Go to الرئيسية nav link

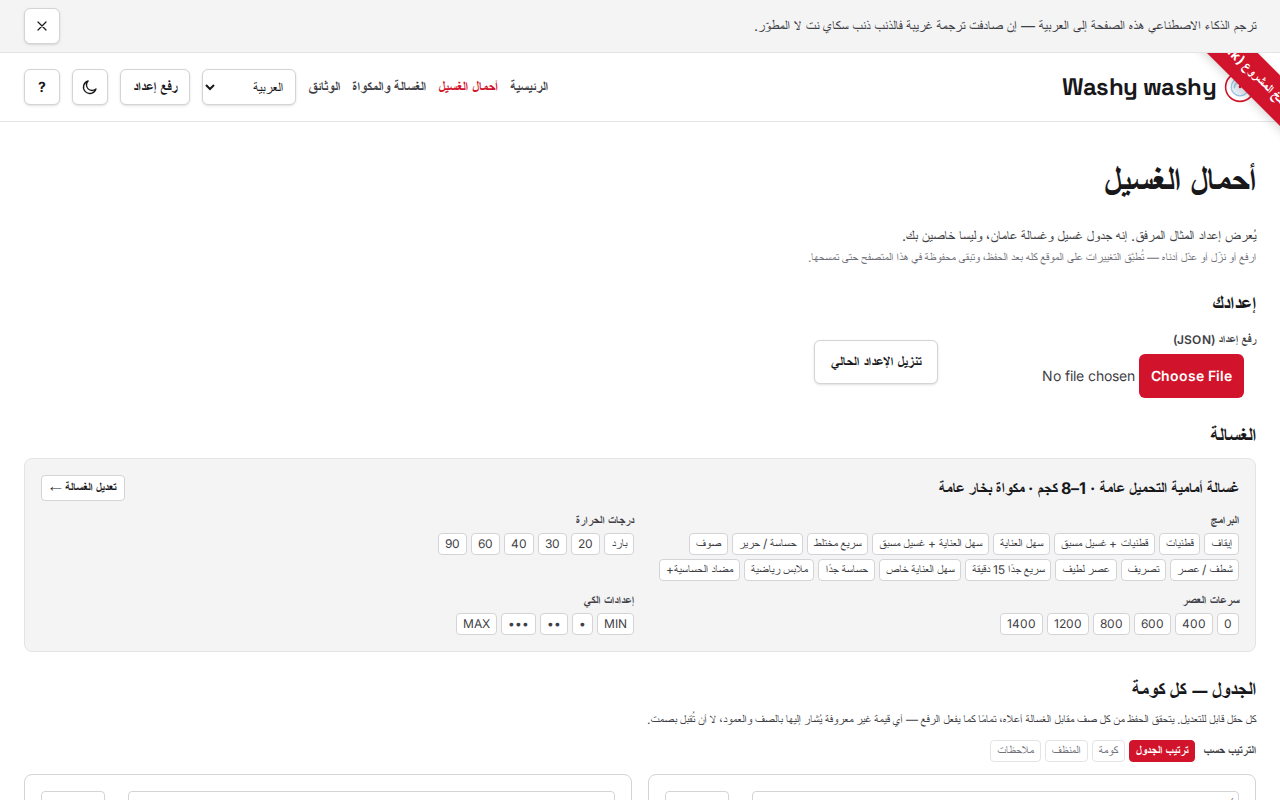(529, 87)
